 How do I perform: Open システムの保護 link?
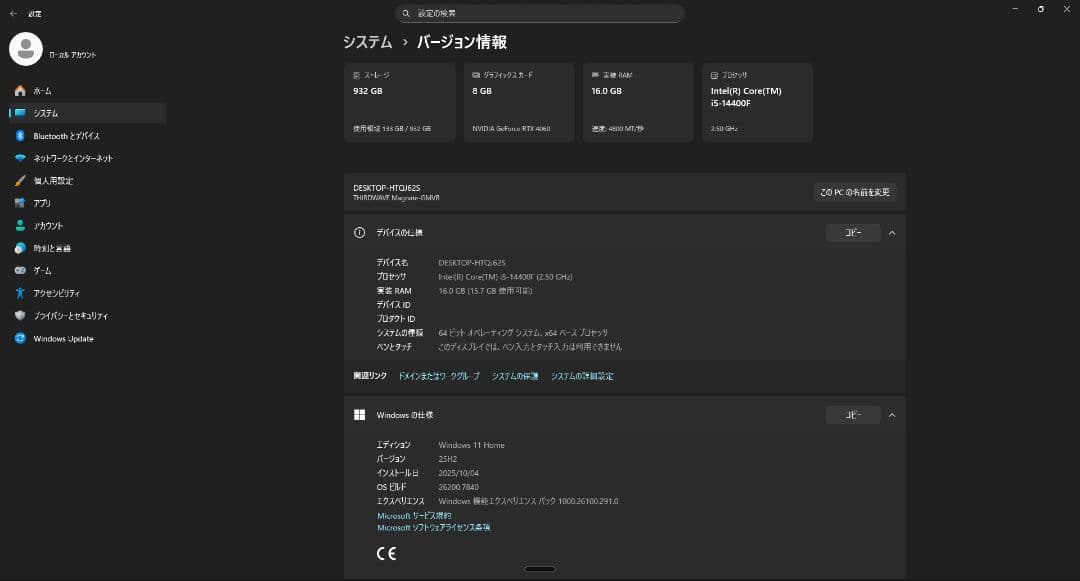[x=515, y=376]
